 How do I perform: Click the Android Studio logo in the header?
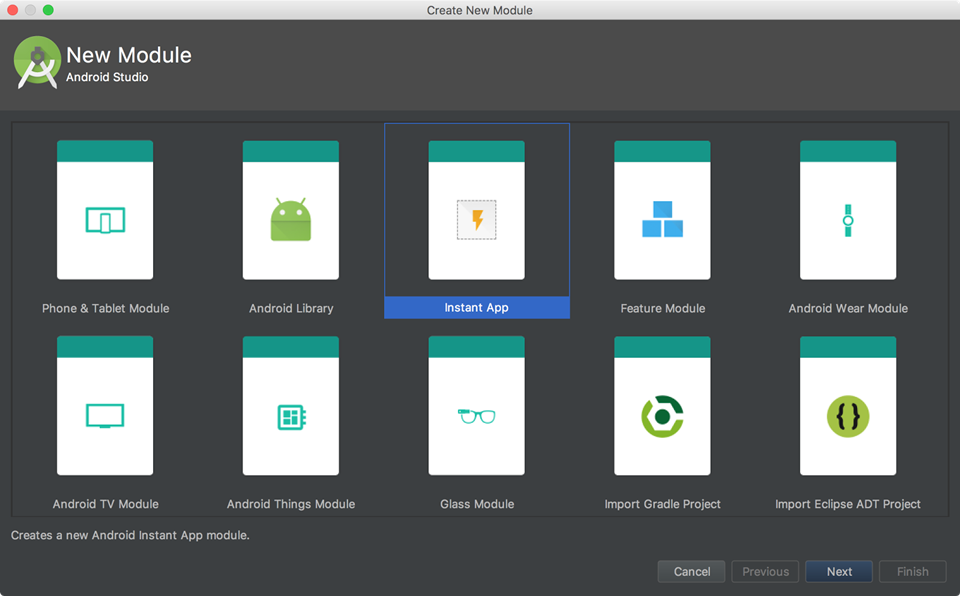pyautogui.click(x=36, y=61)
